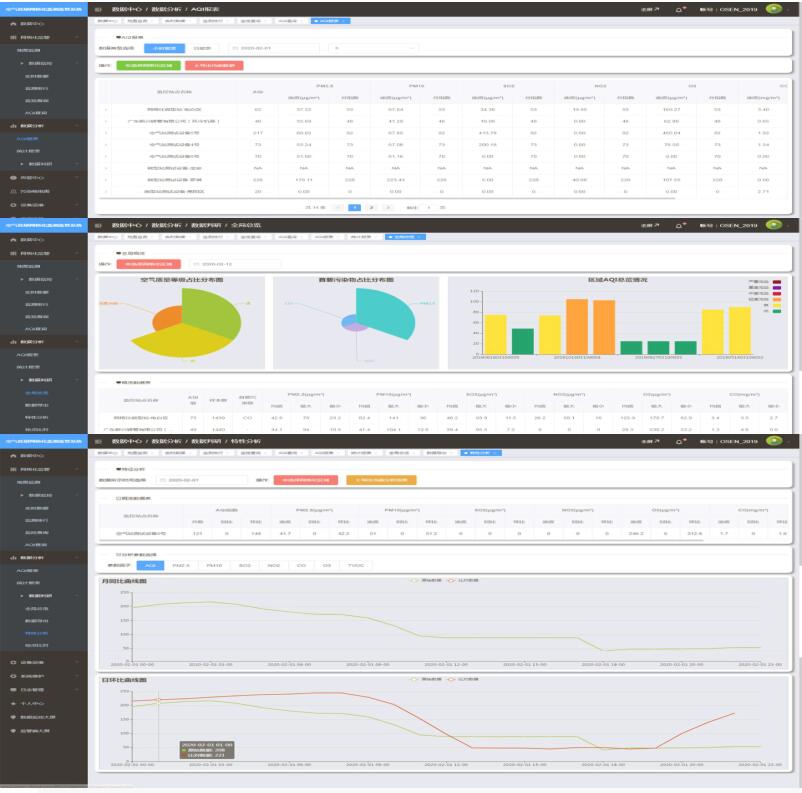Switch to the PM2.5 parameter tab
The image size is (802, 793).
click(x=181, y=566)
